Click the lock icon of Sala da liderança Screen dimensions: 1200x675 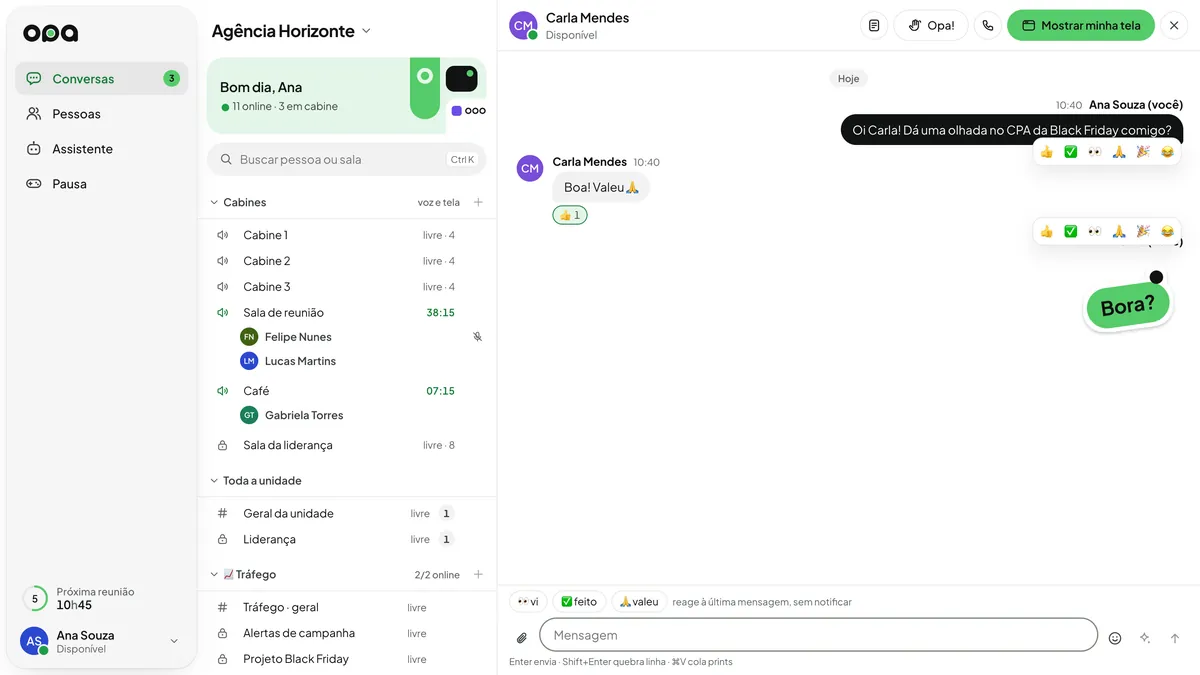point(223,445)
